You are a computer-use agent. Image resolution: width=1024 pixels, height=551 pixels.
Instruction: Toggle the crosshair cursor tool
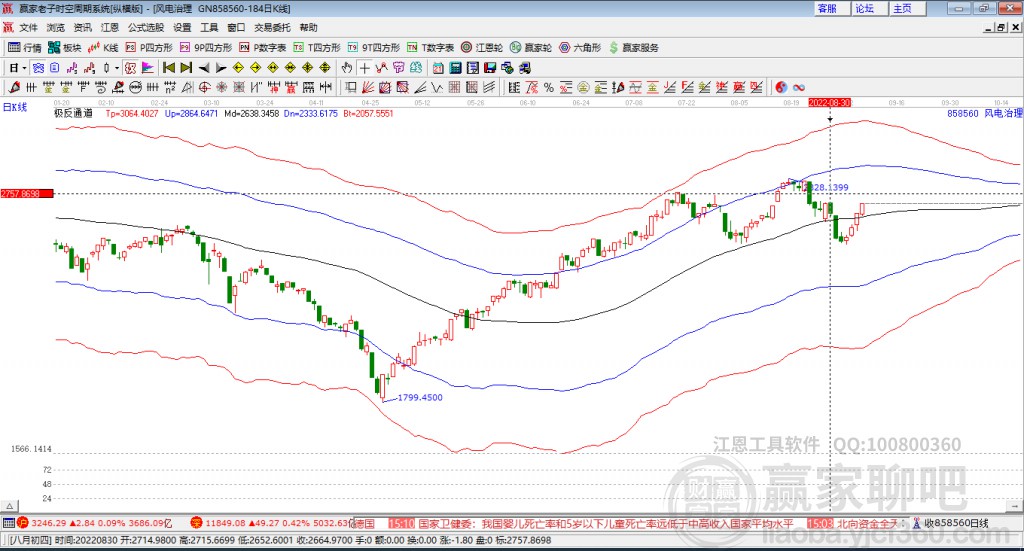pos(364,68)
